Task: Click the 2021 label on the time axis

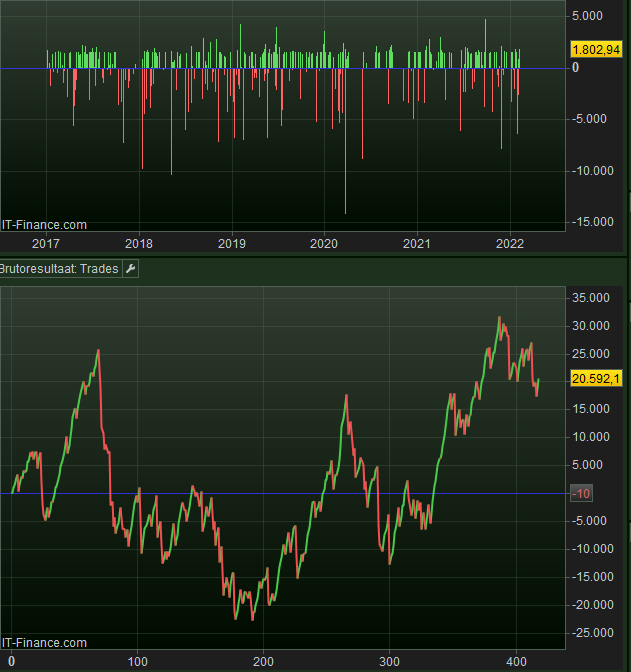Action: pos(417,243)
